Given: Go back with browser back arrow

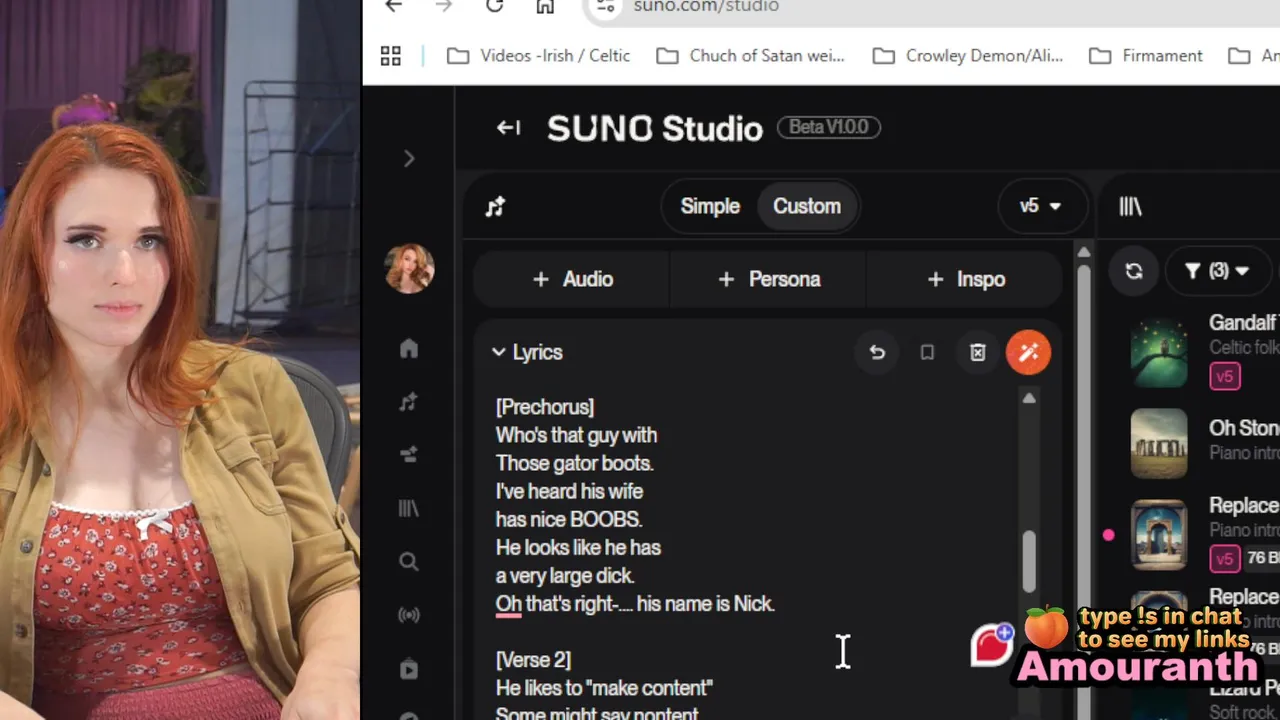Looking at the screenshot, I should tap(394, 6).
